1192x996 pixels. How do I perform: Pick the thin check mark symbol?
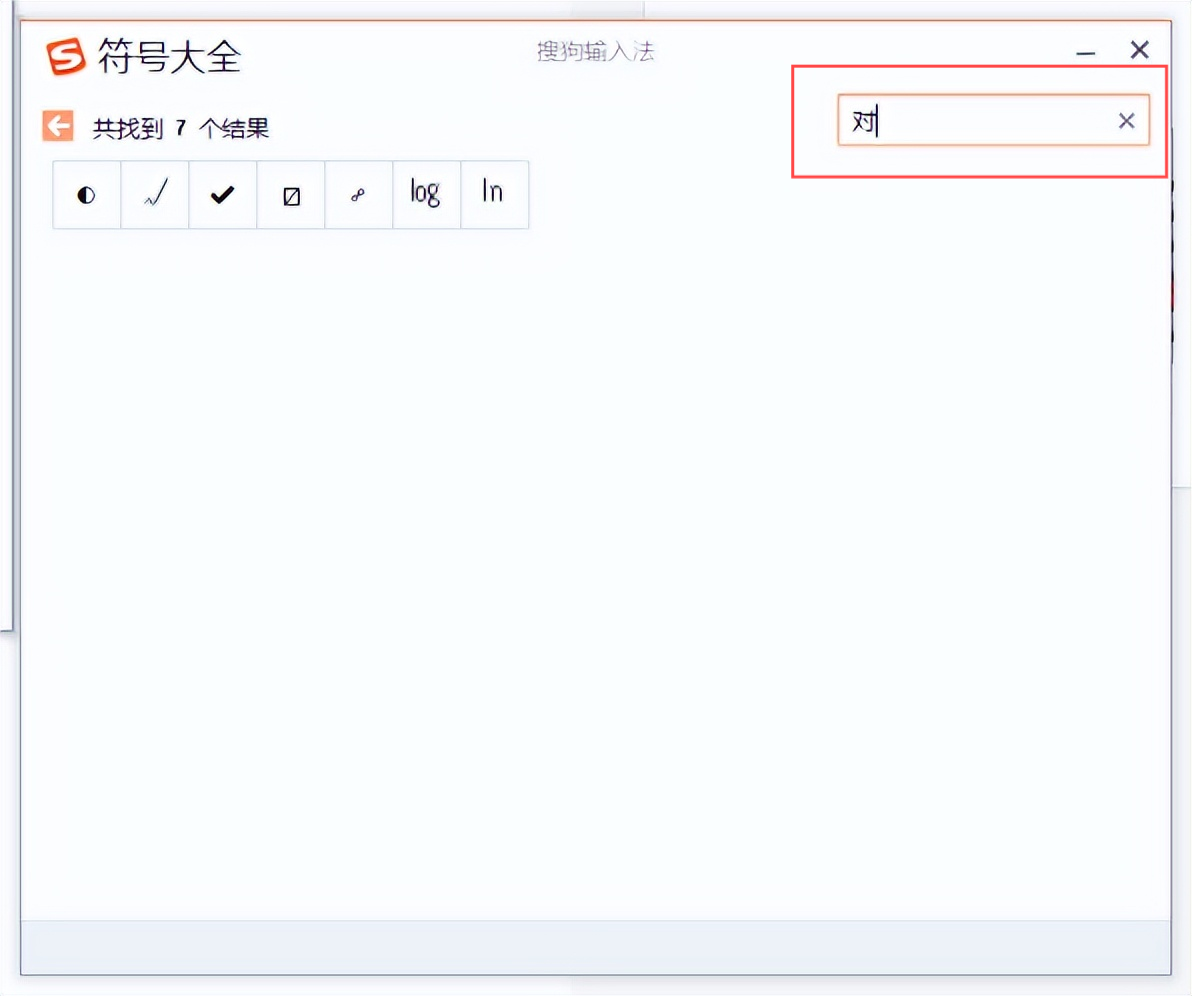tap(155, 195)
